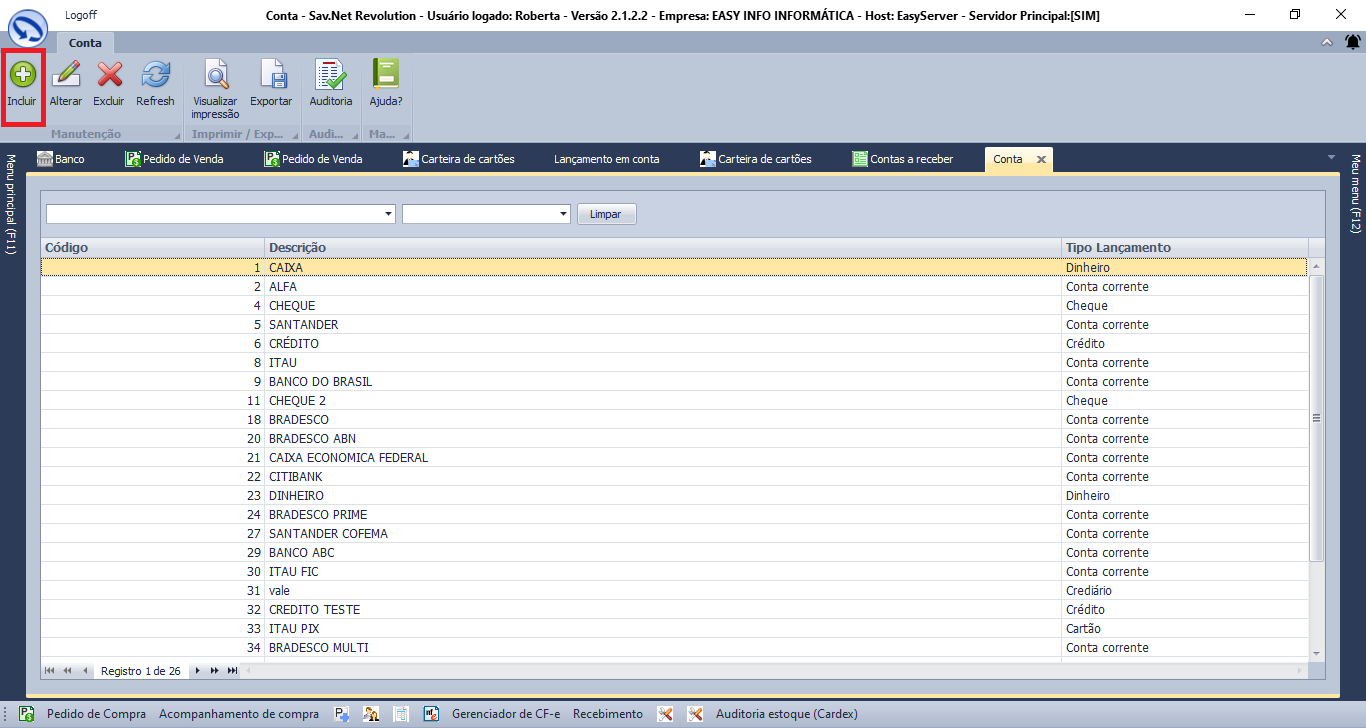Jump to the last record
Screen dimensions: 1366x728
coord(232,671)
